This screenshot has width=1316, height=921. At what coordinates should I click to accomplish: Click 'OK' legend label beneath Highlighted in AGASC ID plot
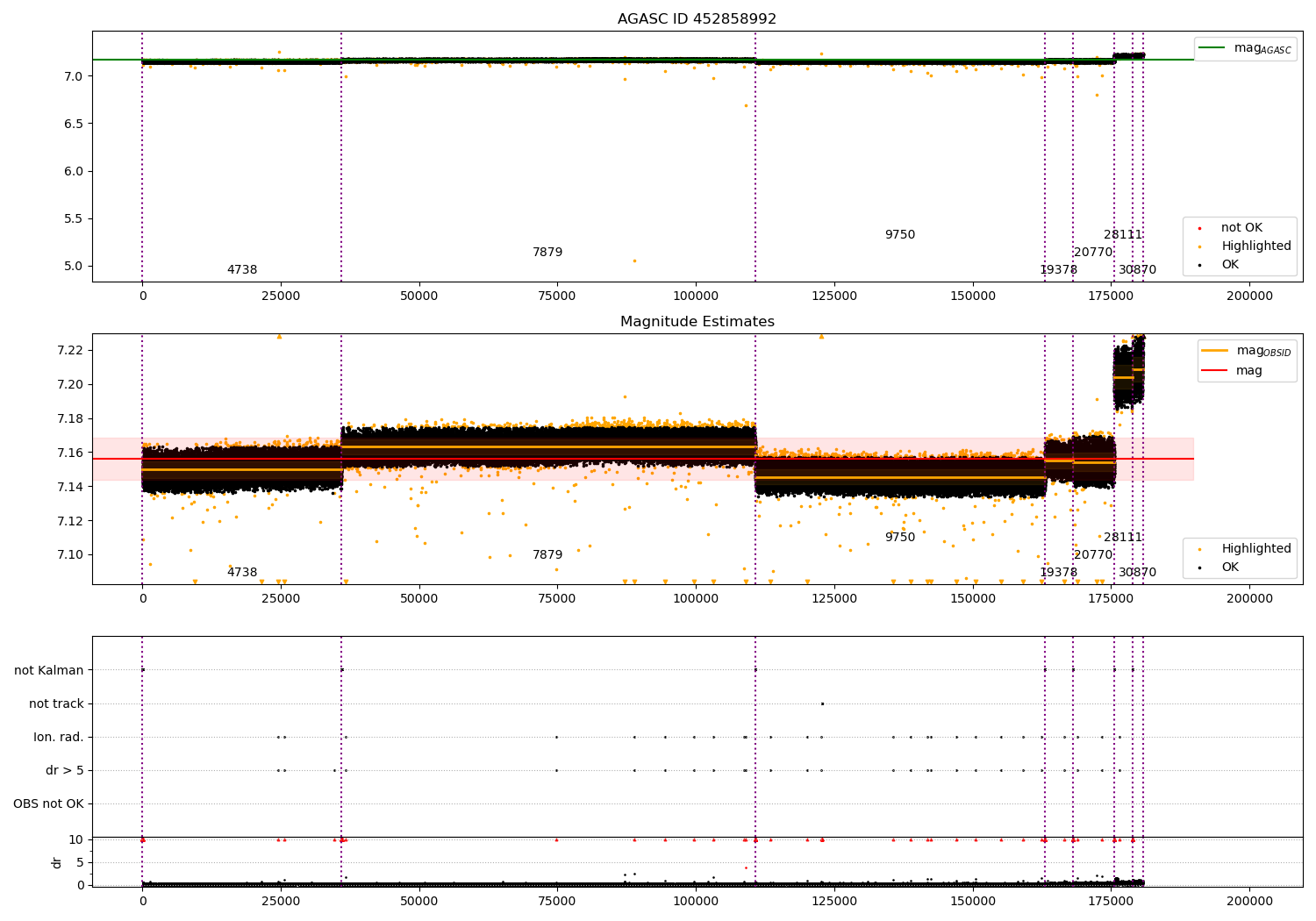click(1230, 265)
